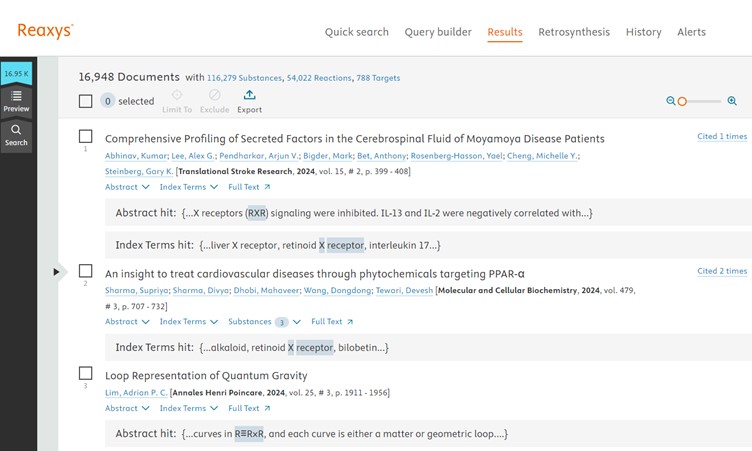
Task: Click the zoom out magnifier icon
Action: pos(671,101)
